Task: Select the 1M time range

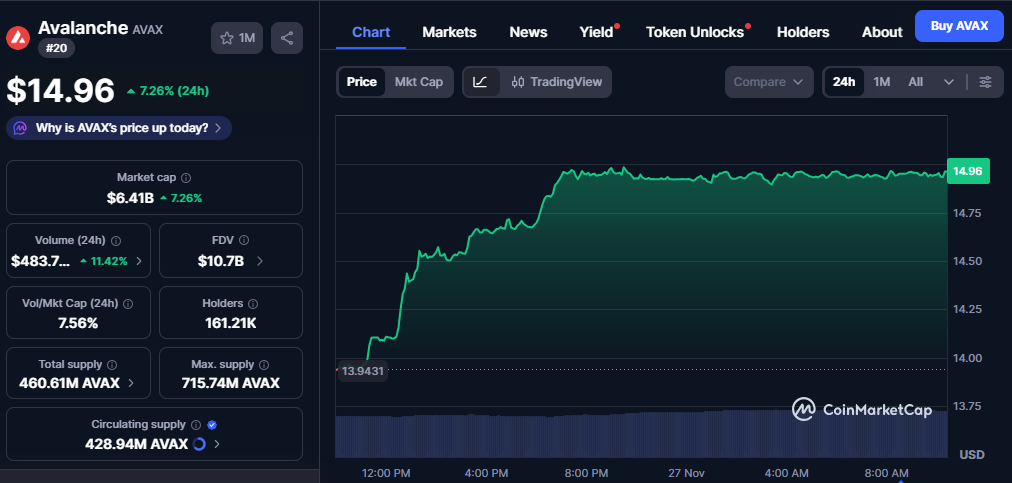Action: click(x=881, y=82)
